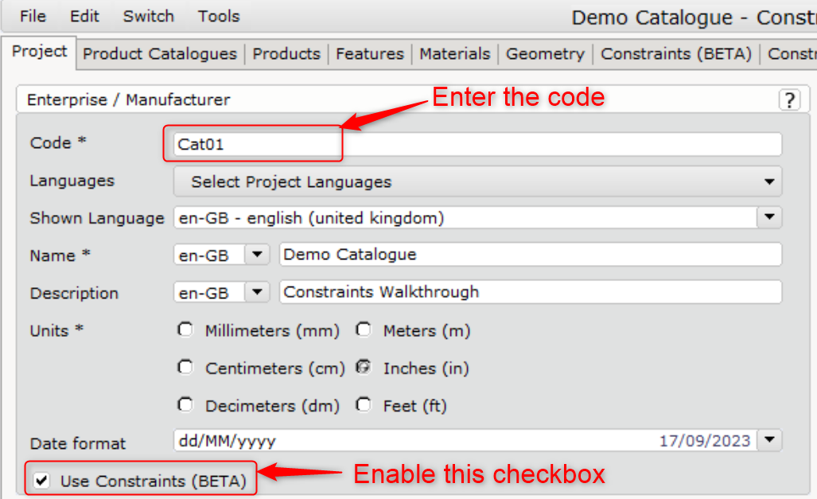
Task: Open the Edit menu
Action: tap(84, 16)
